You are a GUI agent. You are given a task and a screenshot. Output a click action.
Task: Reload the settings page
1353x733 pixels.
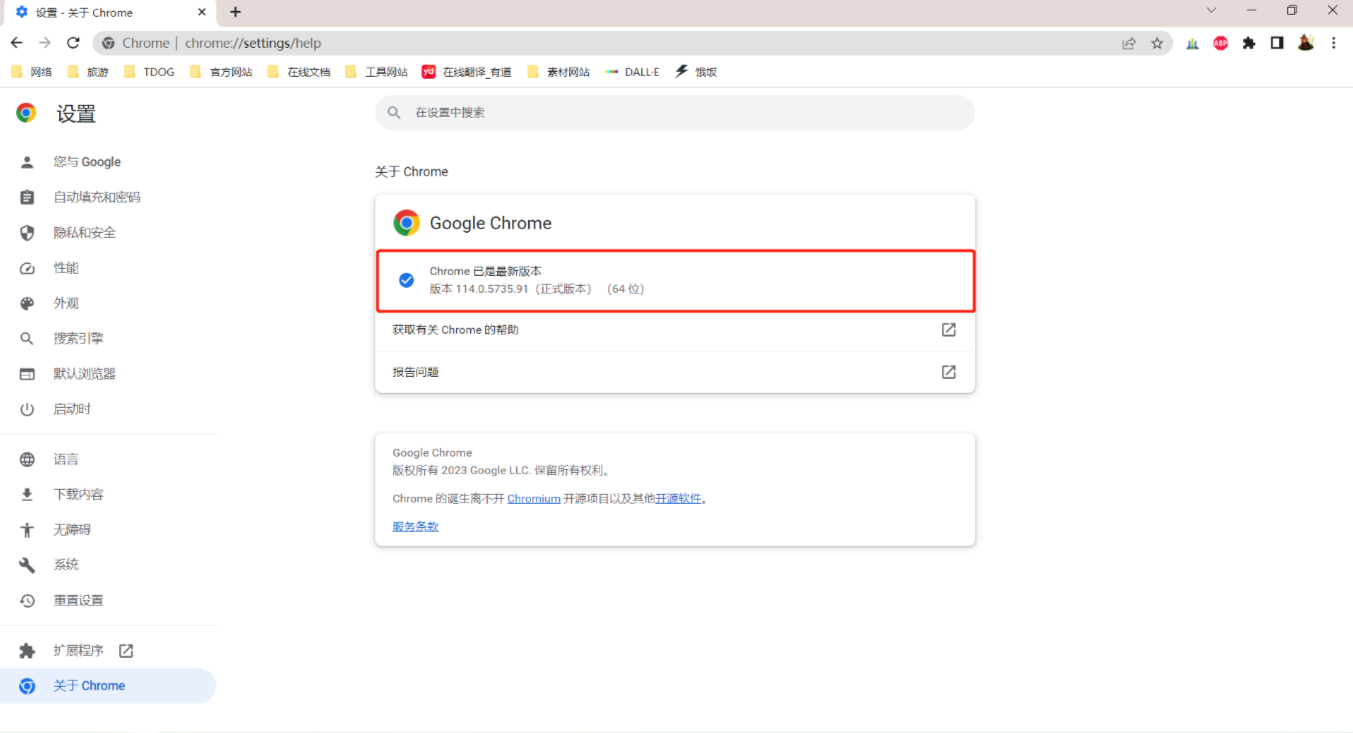click(72, 43)
